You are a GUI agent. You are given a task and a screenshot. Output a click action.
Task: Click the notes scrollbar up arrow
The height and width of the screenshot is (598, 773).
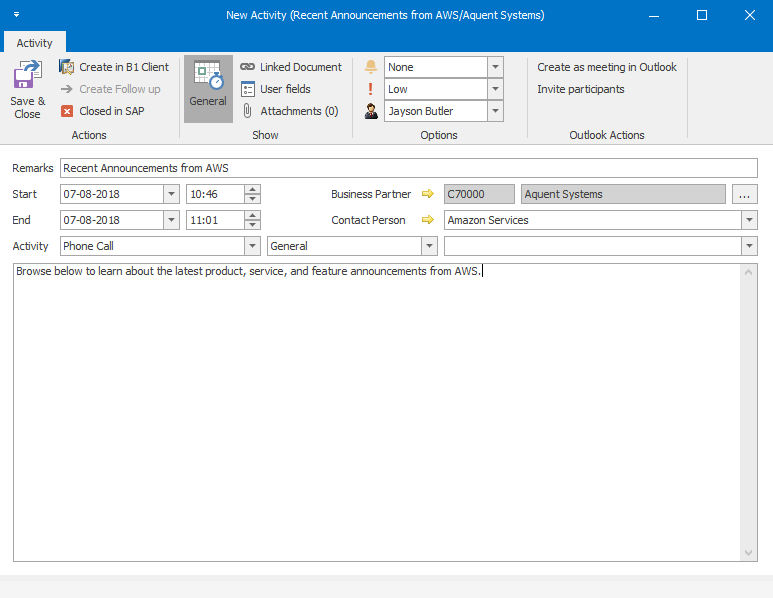(748, 272)
